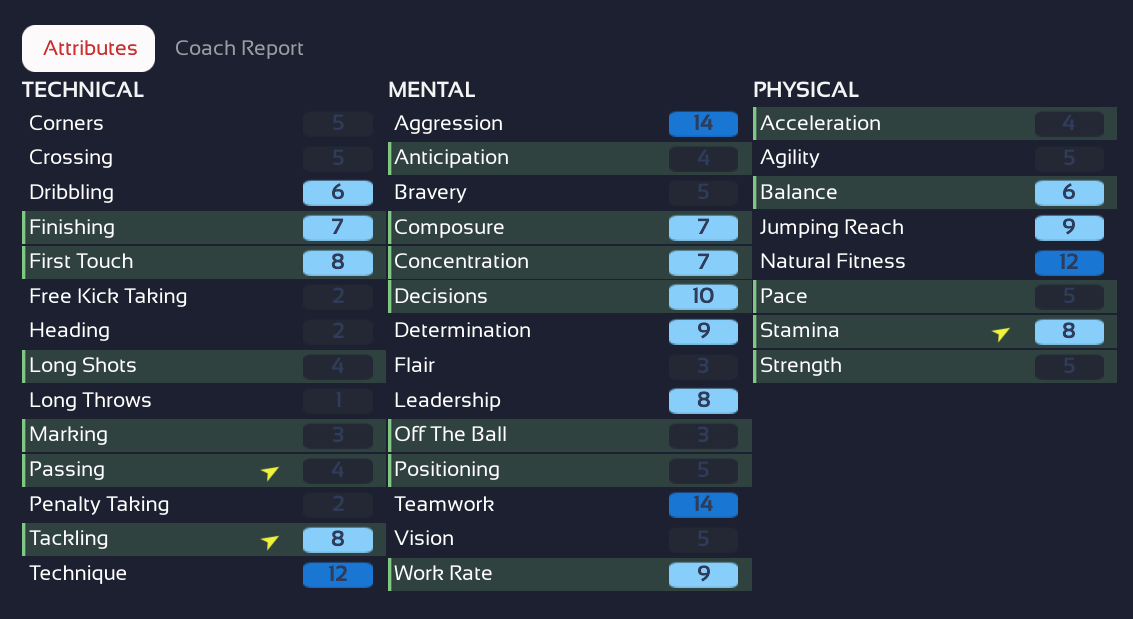Viewport: 1133px width, 619px height.
Task: Click the TECHNICAL column heading
Action: coord(83,90)
